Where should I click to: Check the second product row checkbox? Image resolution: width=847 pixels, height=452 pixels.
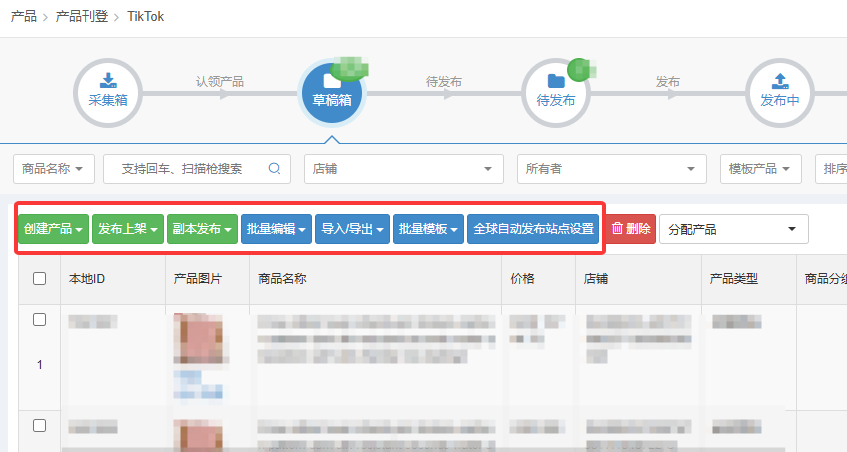pyautogui.click(x=40, y=426)
